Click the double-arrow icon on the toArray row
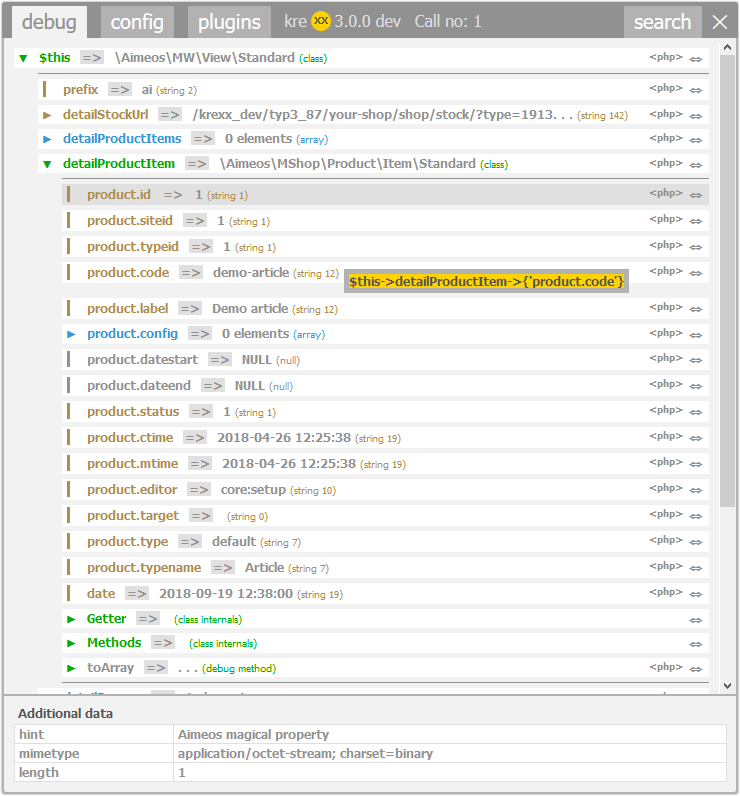Viewport: 740px width, 796px height. tap(696, 669)
